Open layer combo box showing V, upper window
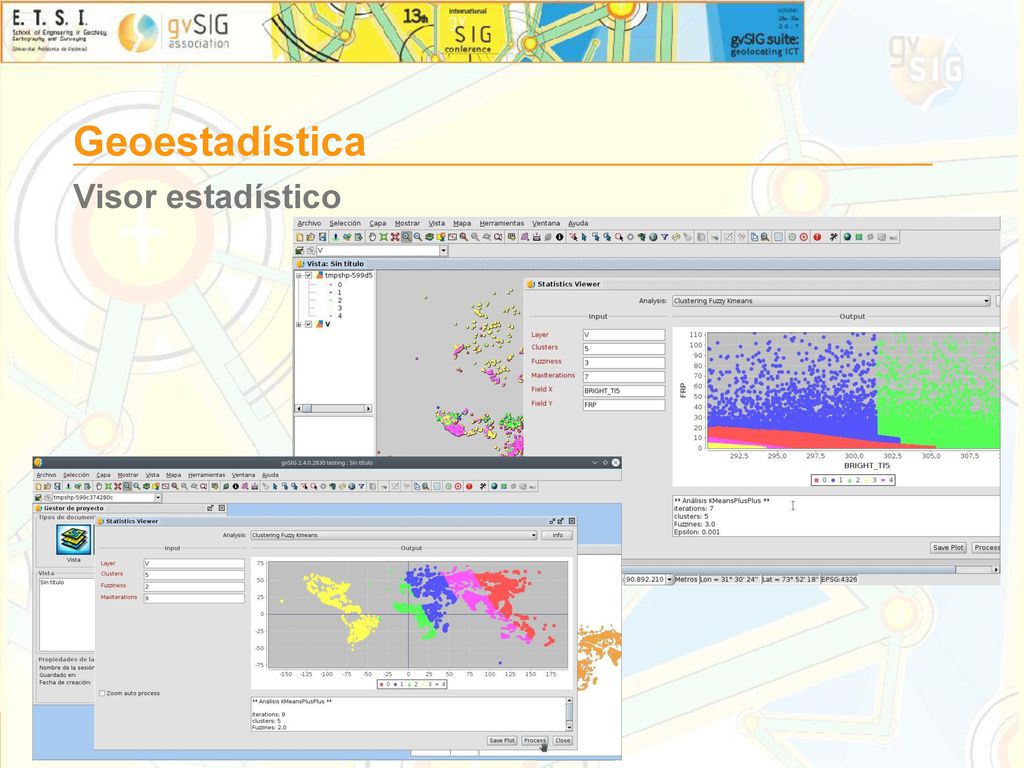 pyautogui.click(x=443, y=251)
